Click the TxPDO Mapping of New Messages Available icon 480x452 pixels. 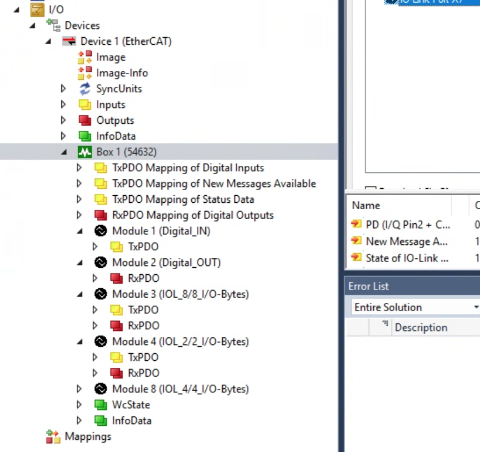tap(101, 183)
